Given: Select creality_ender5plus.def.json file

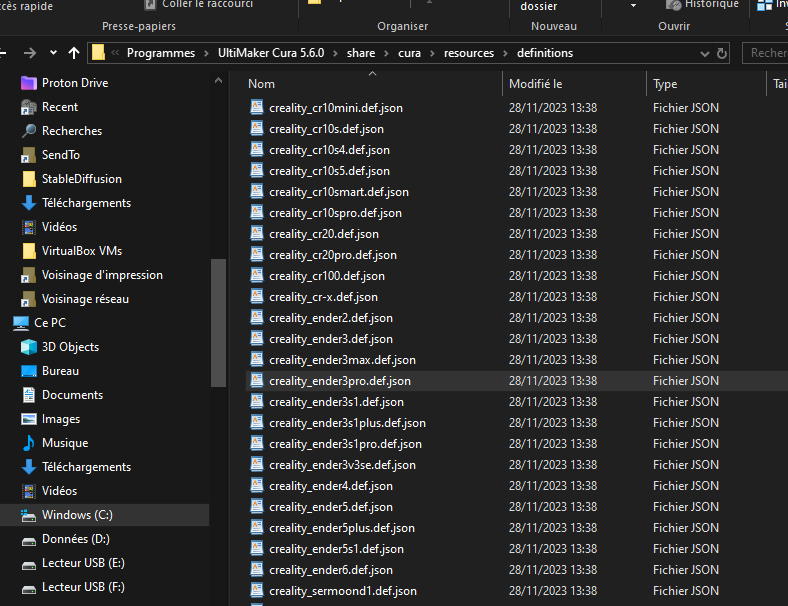Looking at the screenshot, I should (342, 528).
